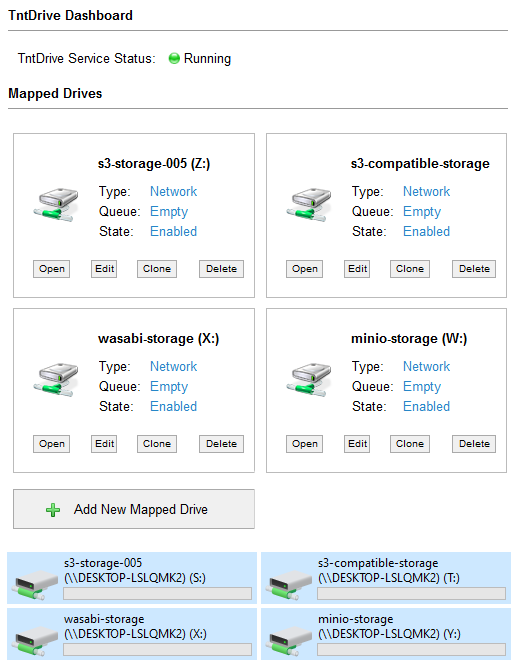Select the wasabi-storage (X:) Explorer drive icon
The width and height of the screenshot is (519, 668).
point(35,641)
